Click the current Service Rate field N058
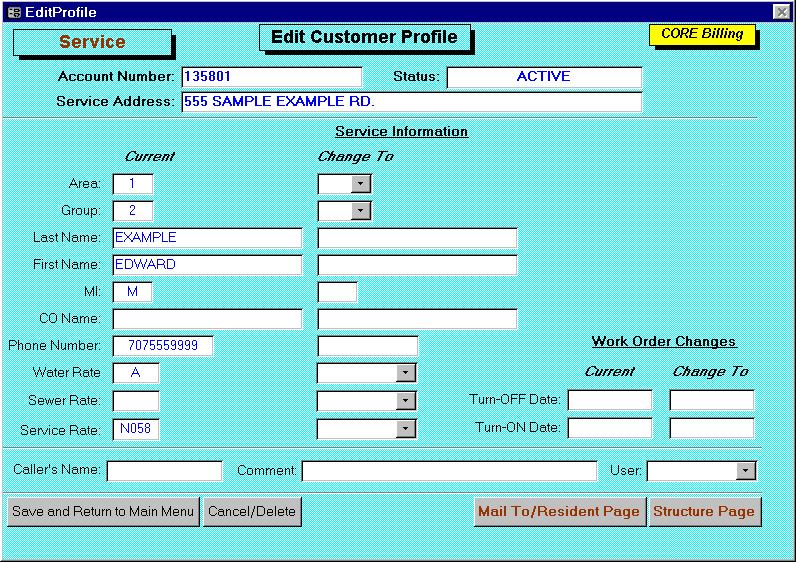The width and height of the screenshot is (796, 563). 136,429
